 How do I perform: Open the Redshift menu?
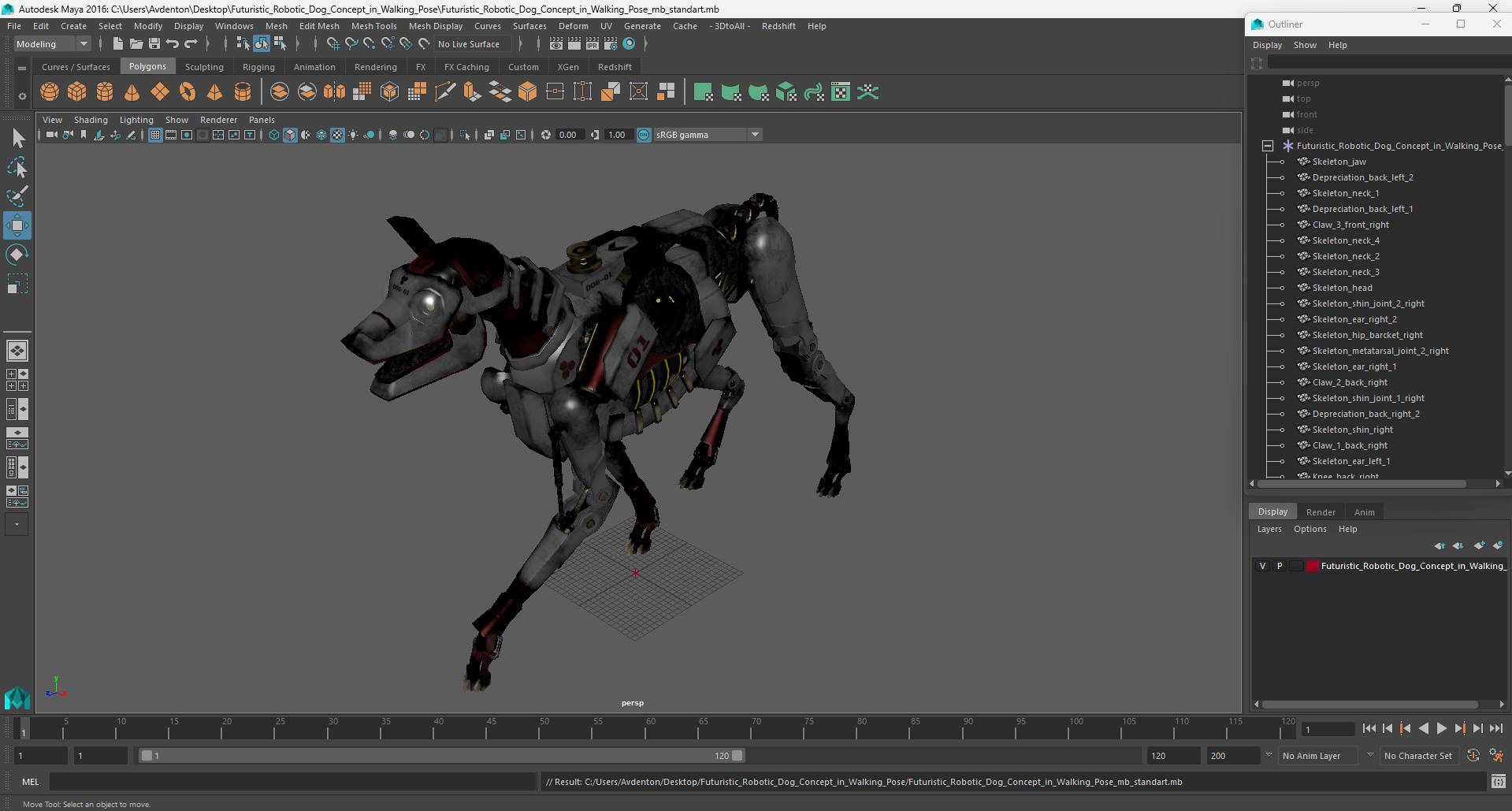click(x=778, y=26)
